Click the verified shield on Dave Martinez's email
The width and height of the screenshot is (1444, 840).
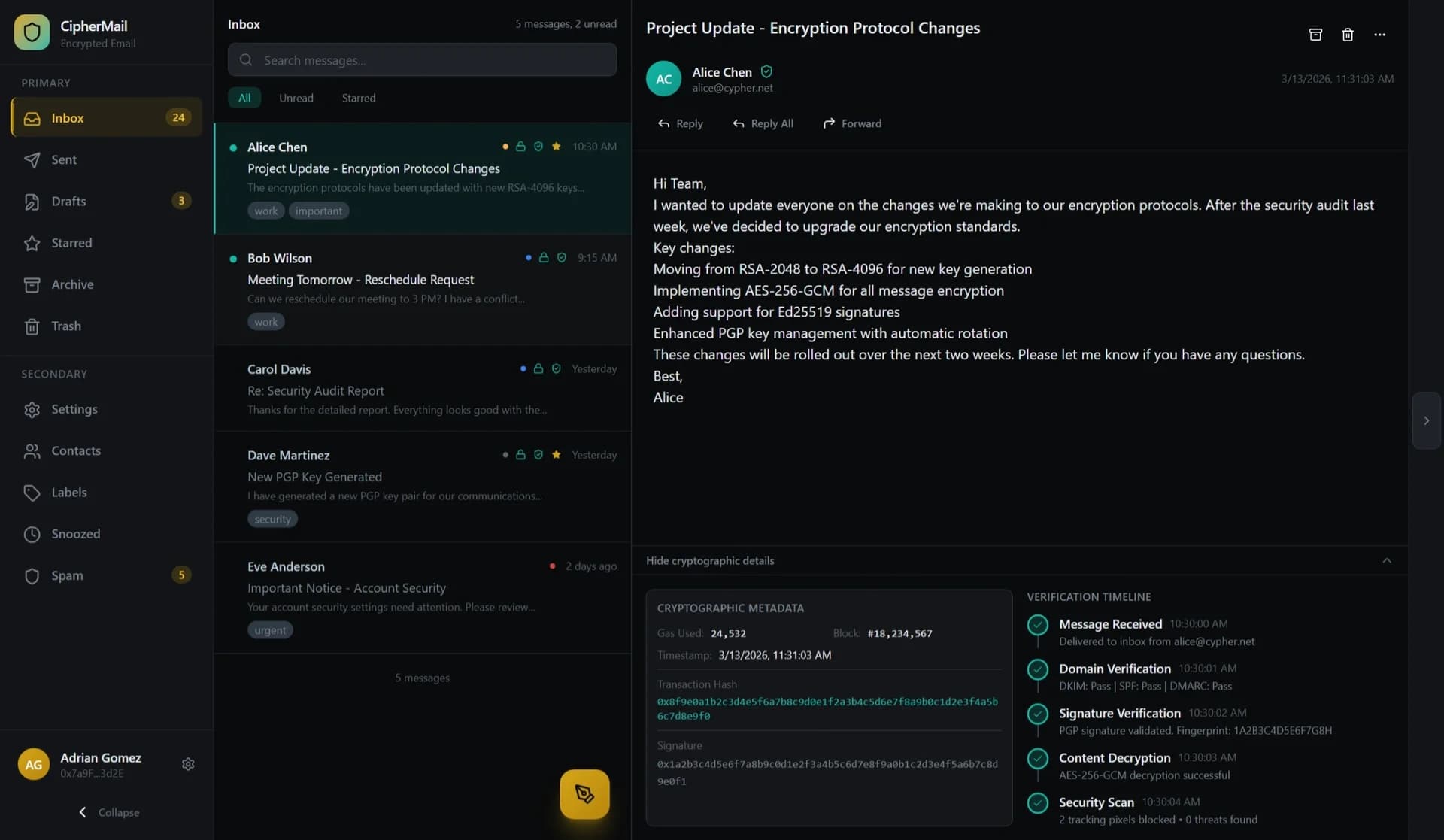(538, 455)
